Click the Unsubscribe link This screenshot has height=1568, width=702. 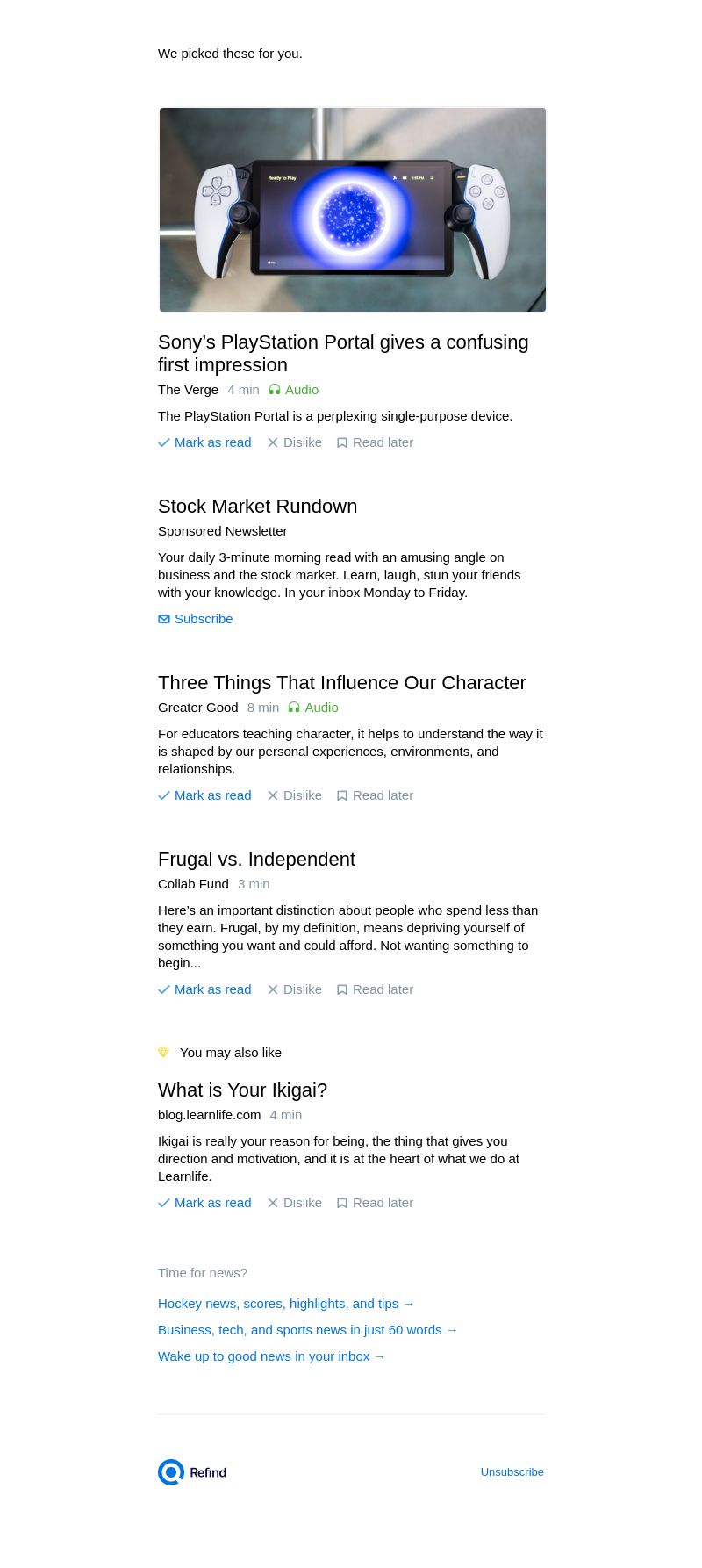pos(512,1472)
